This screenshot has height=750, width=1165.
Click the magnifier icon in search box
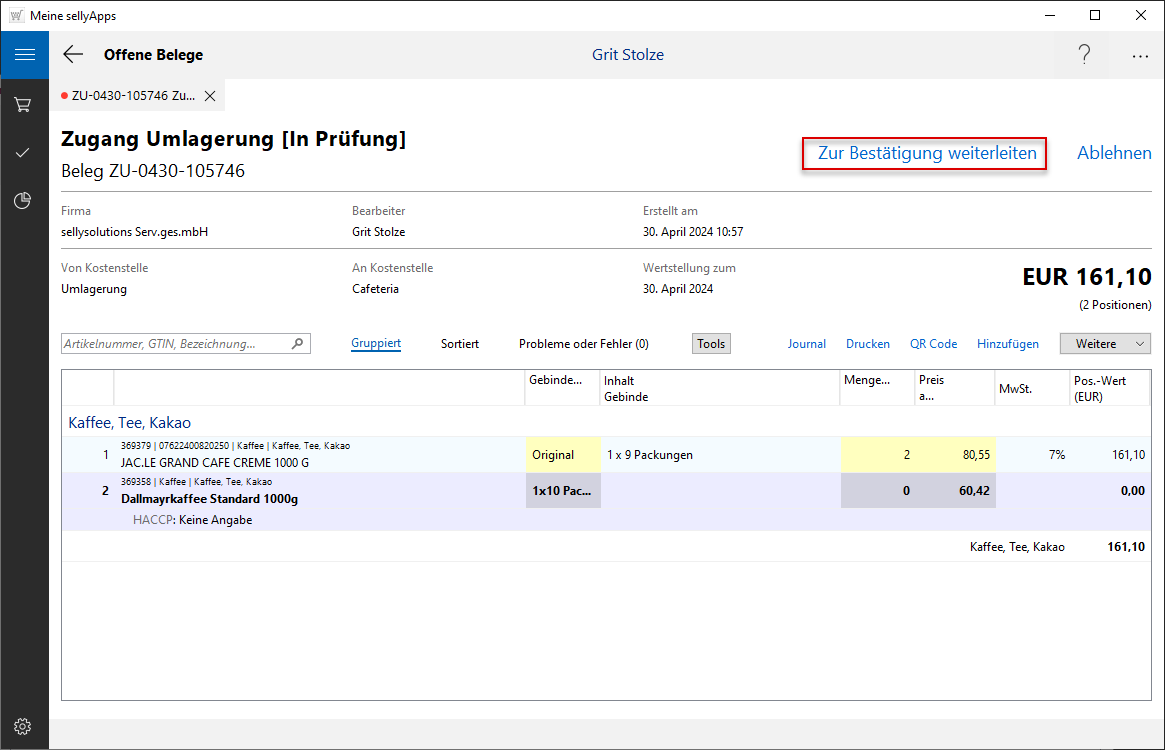[x=297, y=344]
